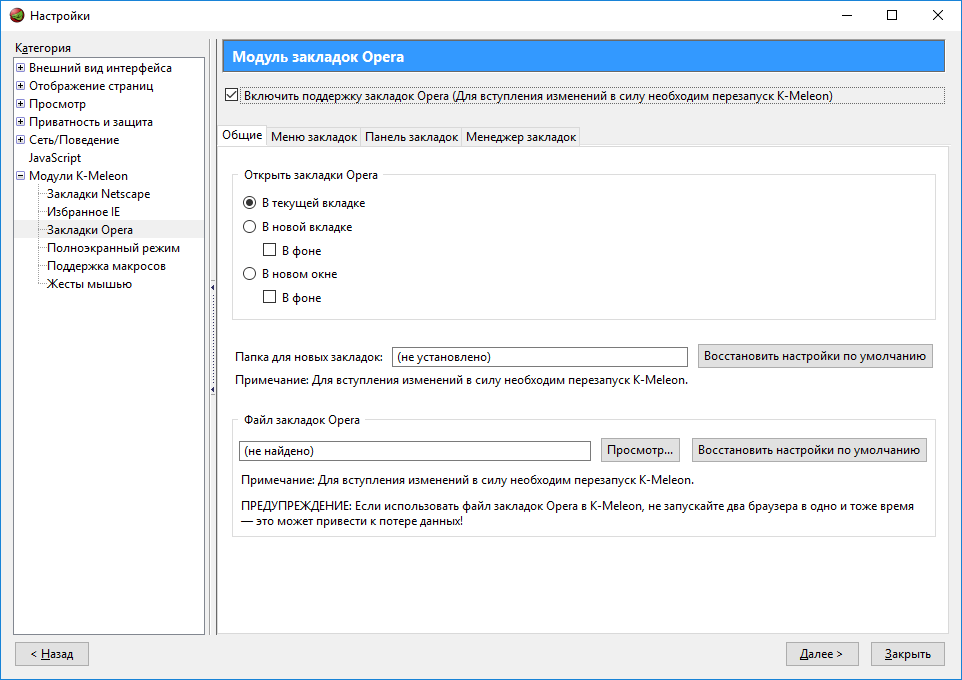Select Сеть/Поведение category label
This screenshot has width=962, height=680.
(x=74, y=140)
